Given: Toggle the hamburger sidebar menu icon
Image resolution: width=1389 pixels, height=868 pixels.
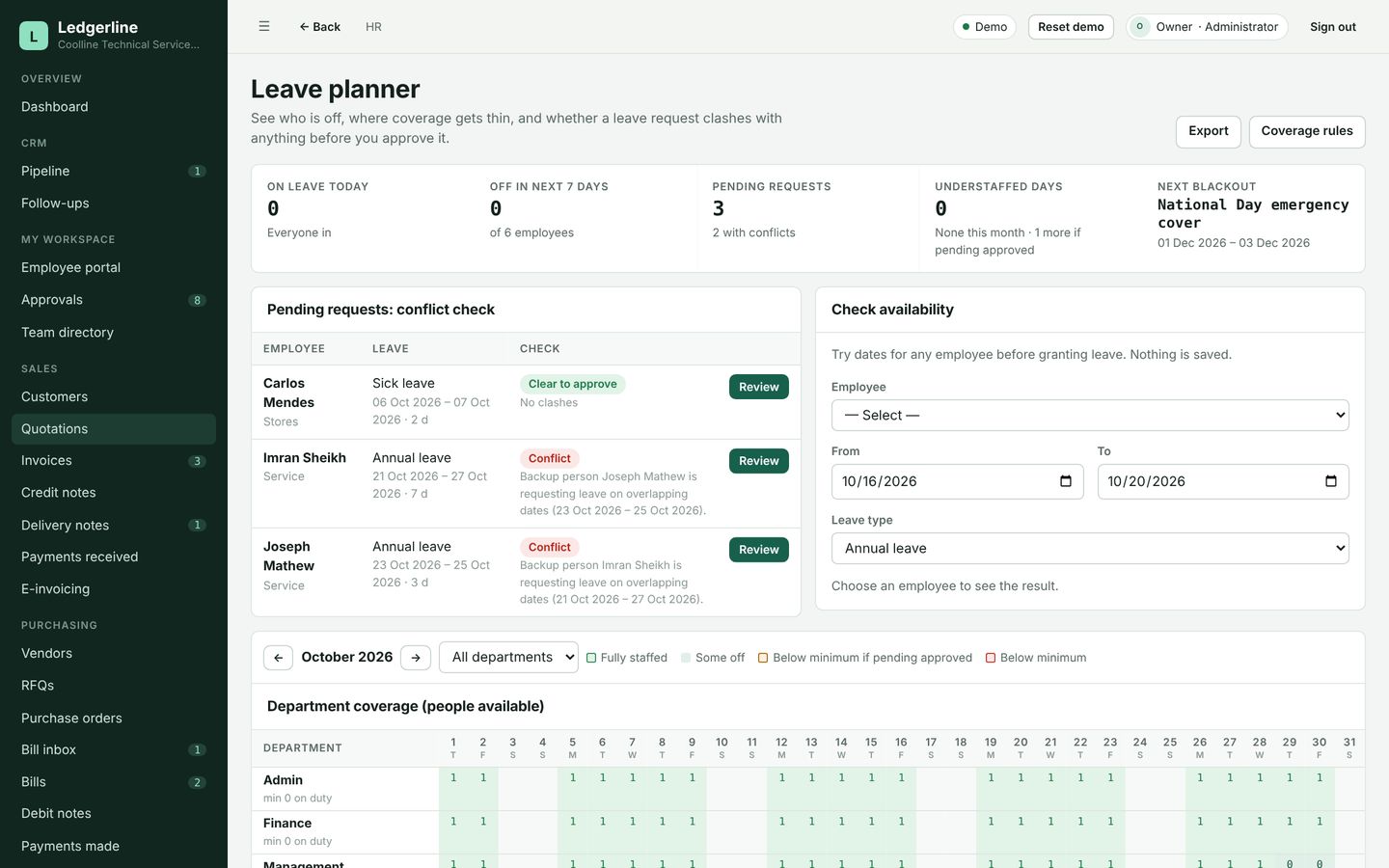Looking at the screenshot, I should [264, 27].
